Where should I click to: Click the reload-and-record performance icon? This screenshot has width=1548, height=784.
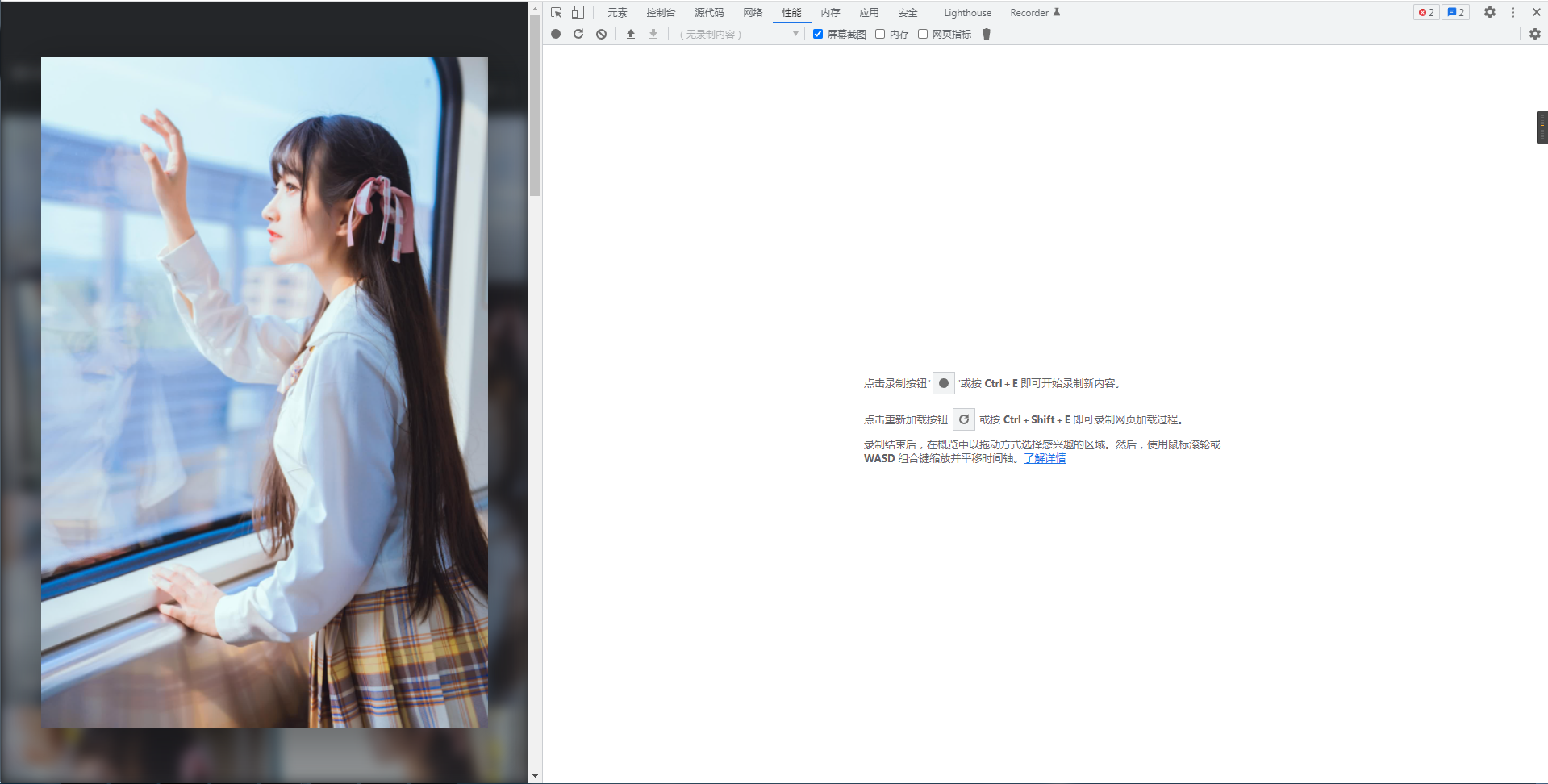(578, 34)
